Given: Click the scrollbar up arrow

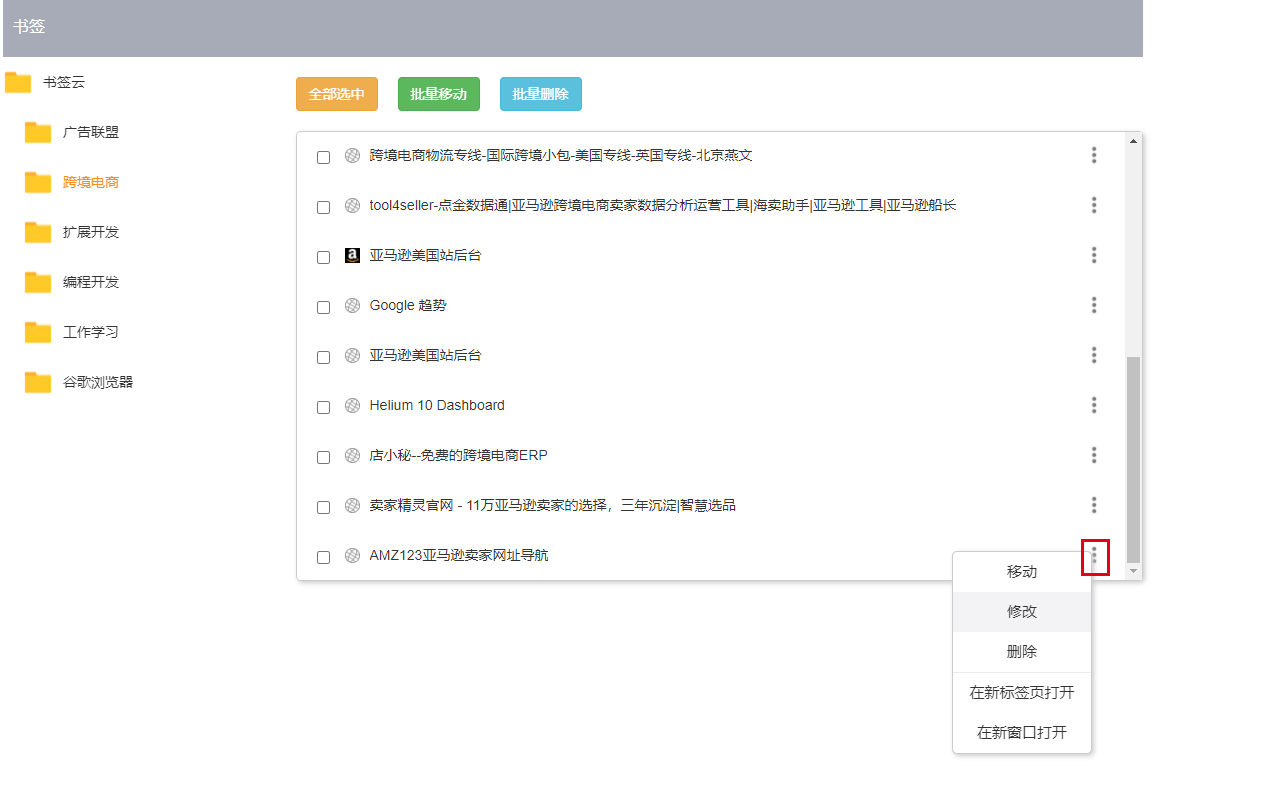Looking at the screenshot, I should pyautogui.click(x=1133, y=140).
